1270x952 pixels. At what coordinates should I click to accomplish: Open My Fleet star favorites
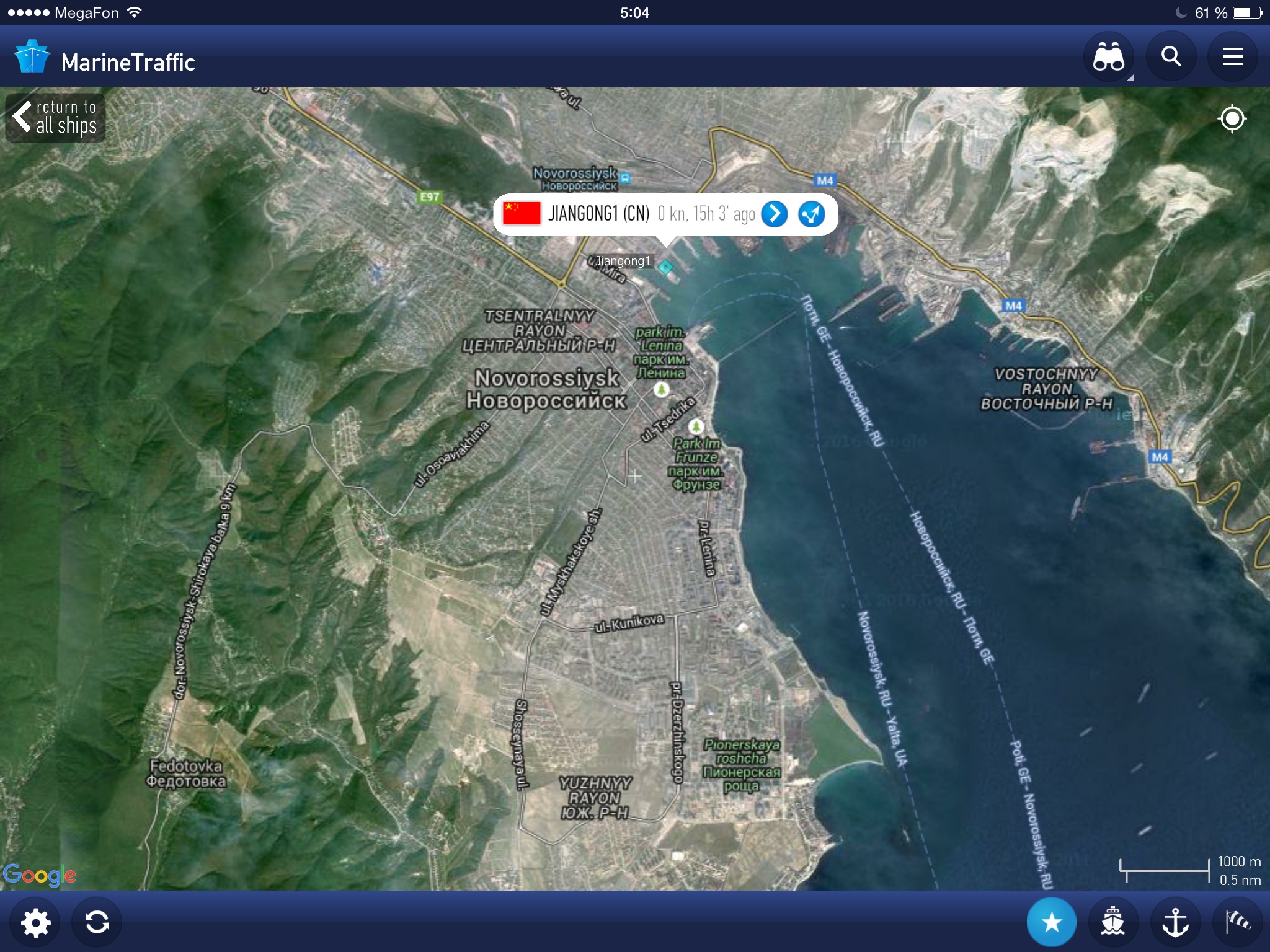tap(1052, 922)
